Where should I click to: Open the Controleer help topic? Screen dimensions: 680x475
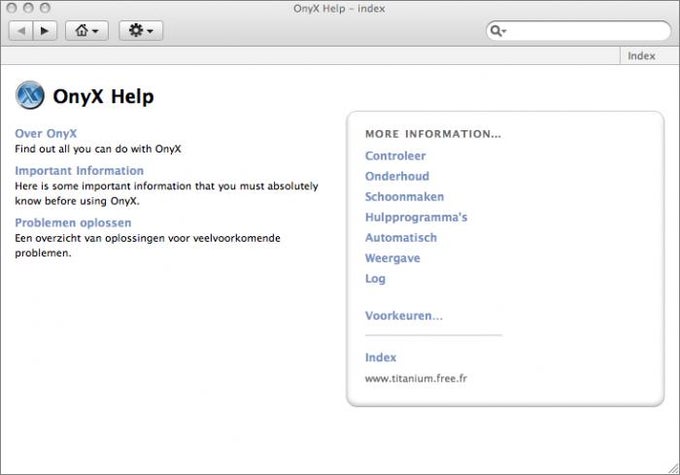point(395,156)
